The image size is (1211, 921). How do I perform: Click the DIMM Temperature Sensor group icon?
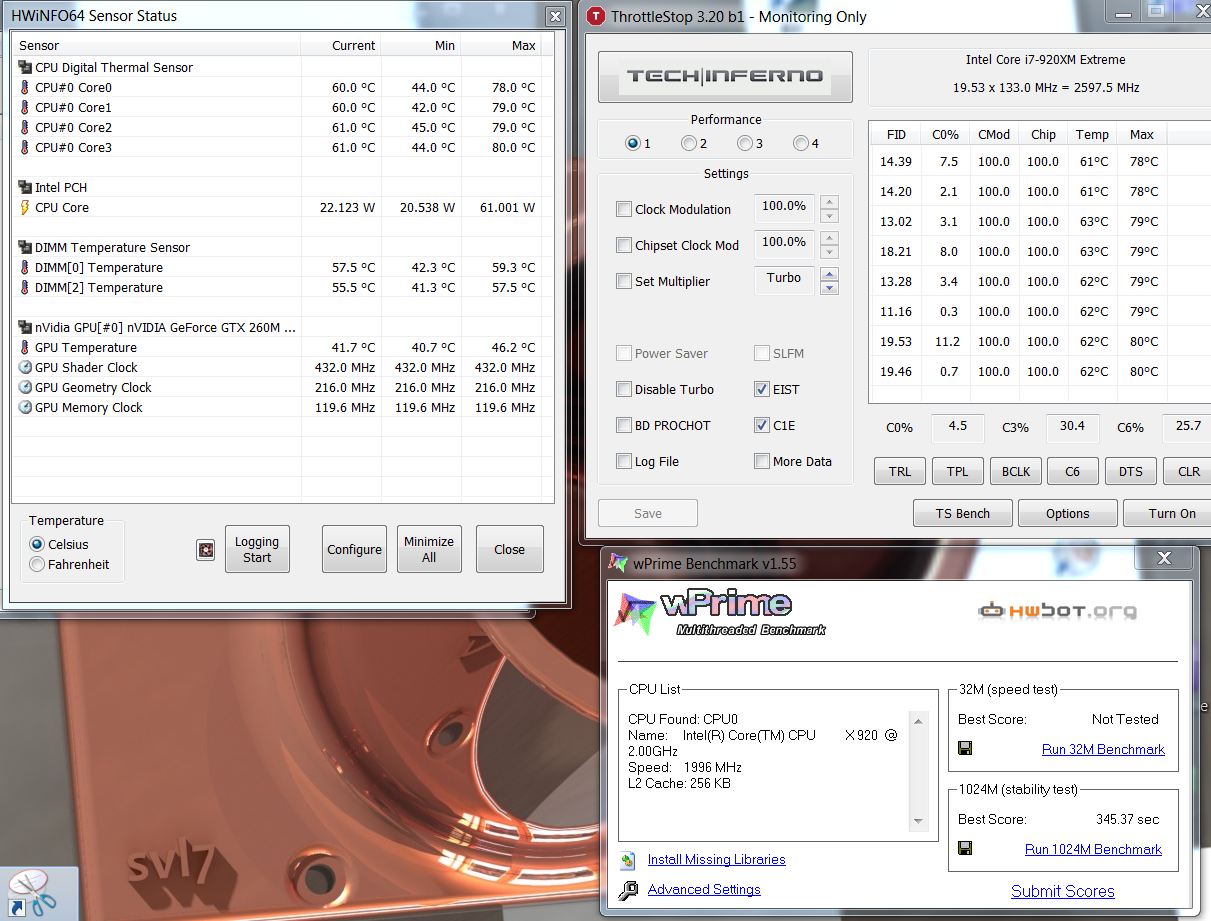25,247
